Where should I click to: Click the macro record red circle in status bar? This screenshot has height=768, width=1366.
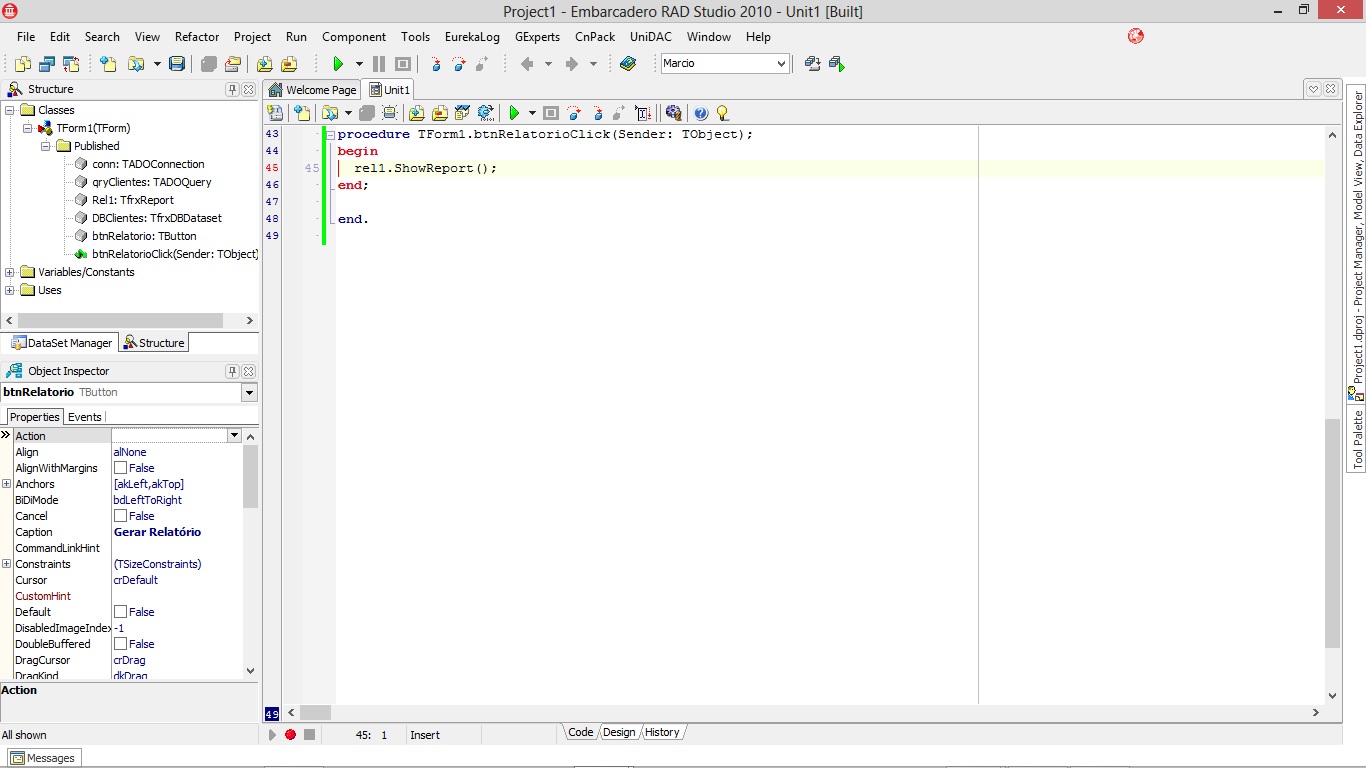click(x=290, y=735)
